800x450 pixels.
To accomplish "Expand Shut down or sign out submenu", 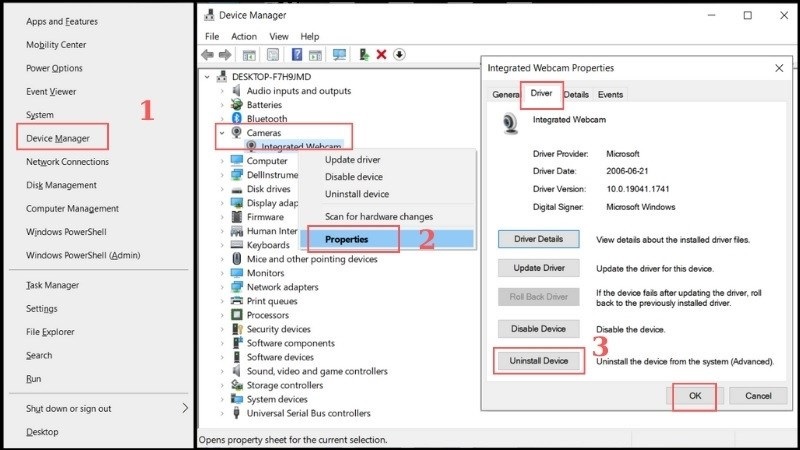I will click(185, 408).
